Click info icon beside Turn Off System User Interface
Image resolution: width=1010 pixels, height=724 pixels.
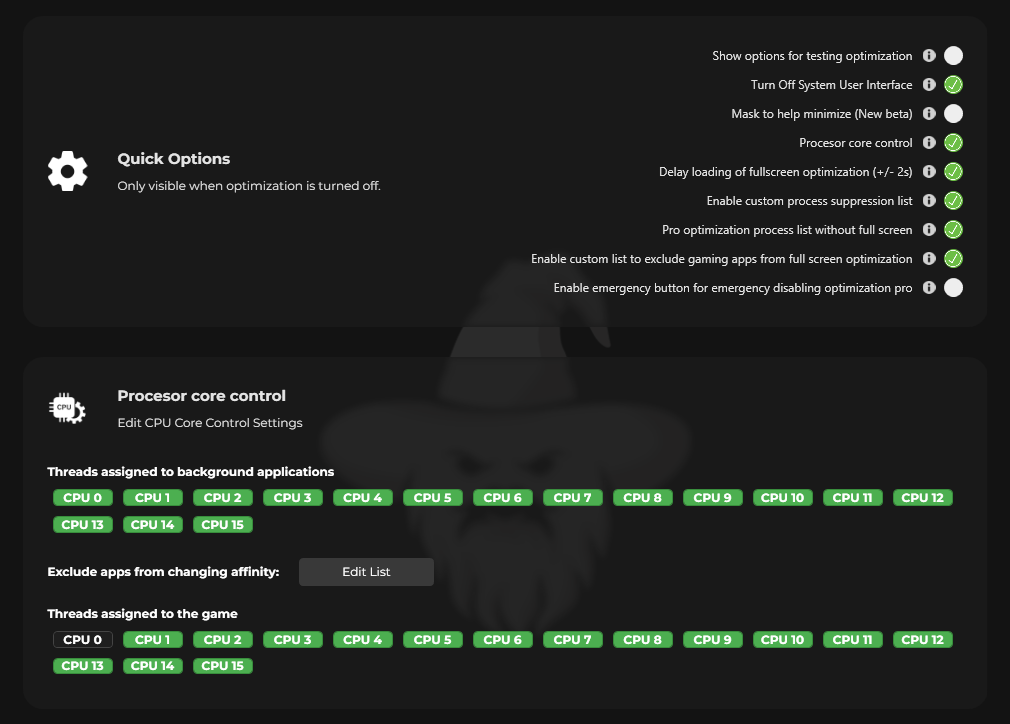(929, 85)
